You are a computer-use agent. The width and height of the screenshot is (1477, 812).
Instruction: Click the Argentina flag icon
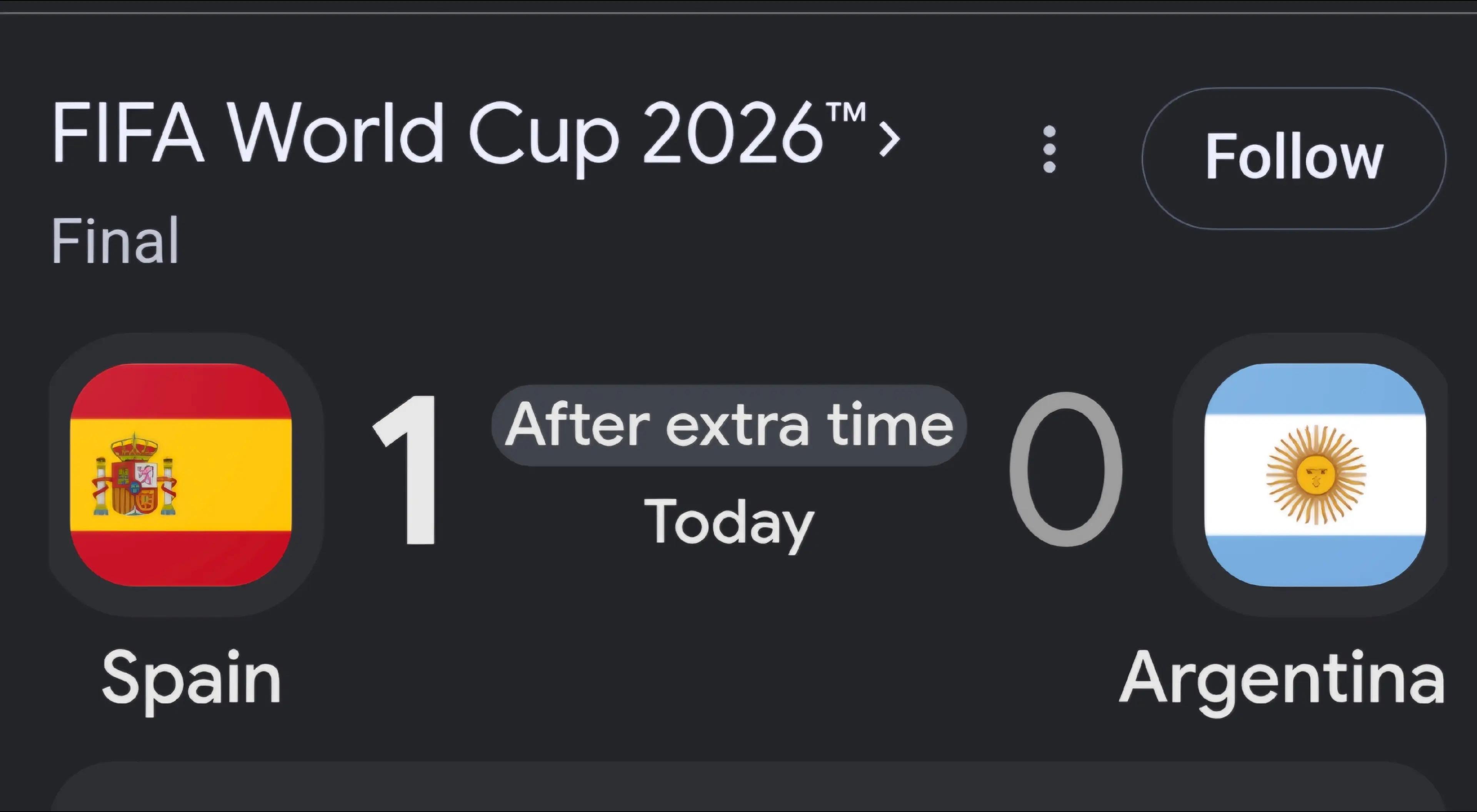1315,474
